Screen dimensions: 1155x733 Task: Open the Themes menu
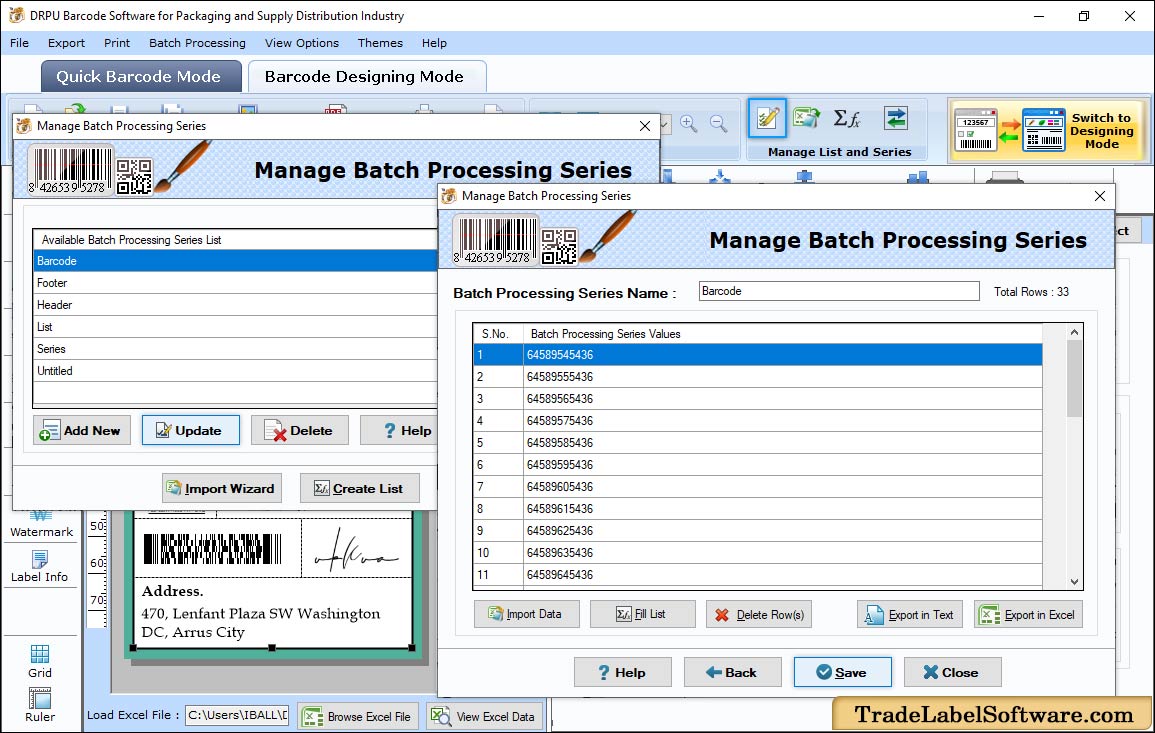(380, 43)
